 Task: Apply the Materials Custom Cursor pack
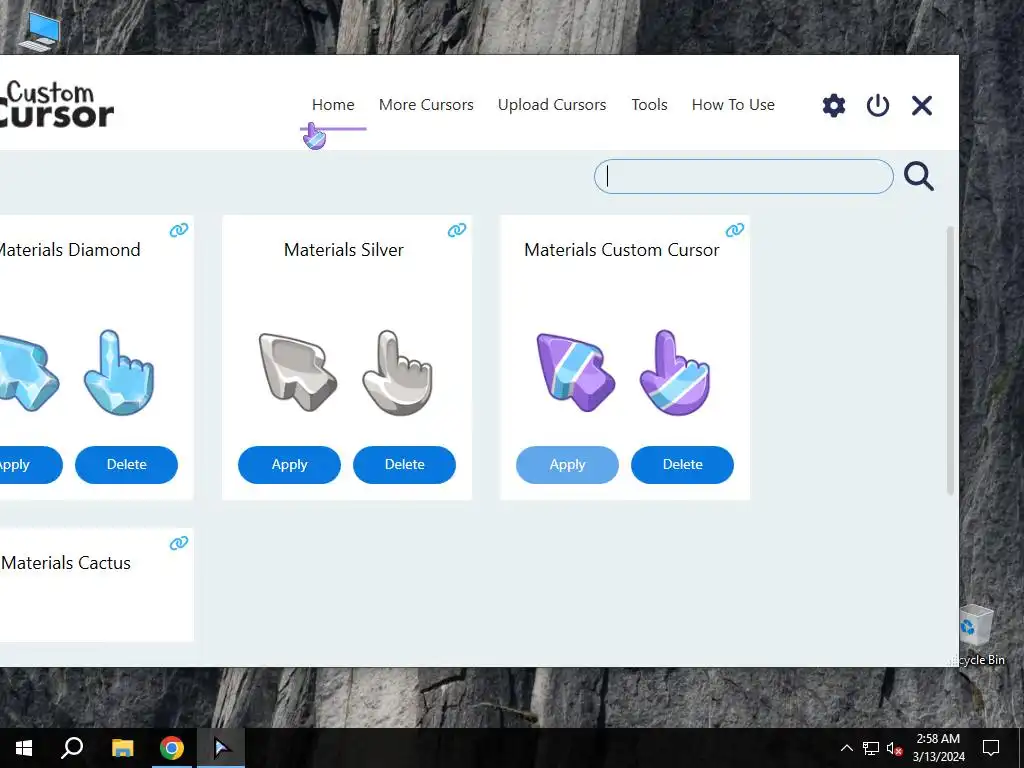(x=567, y=465)
